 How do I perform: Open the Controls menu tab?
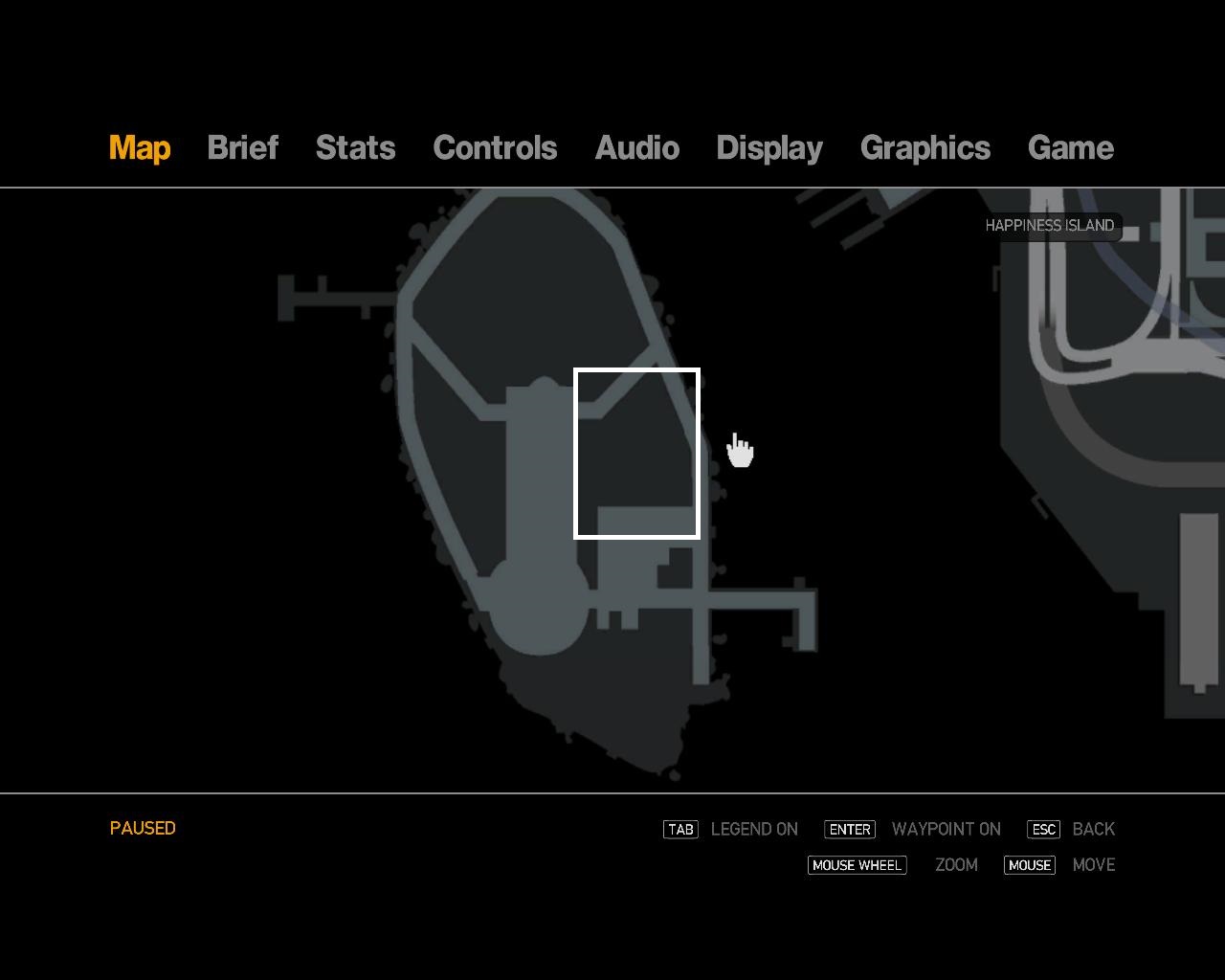coord(495,147)
